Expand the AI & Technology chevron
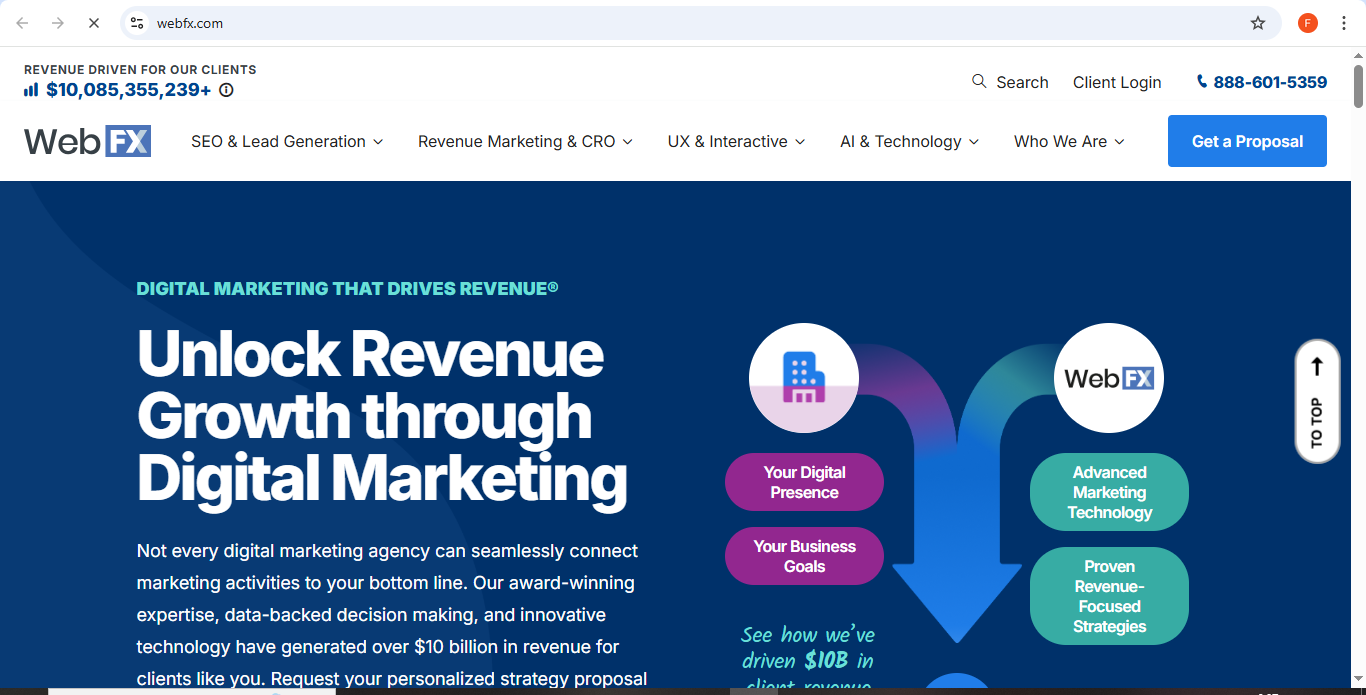Image resolution: width=1366 pixels, height=695 pixels. tap(974, 142)
